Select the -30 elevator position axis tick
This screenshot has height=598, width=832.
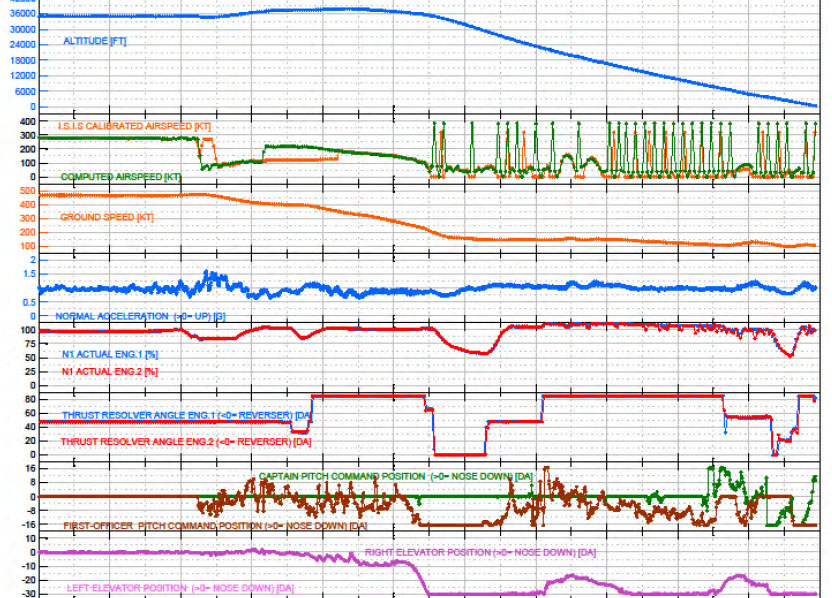click(x=28, y=594)
